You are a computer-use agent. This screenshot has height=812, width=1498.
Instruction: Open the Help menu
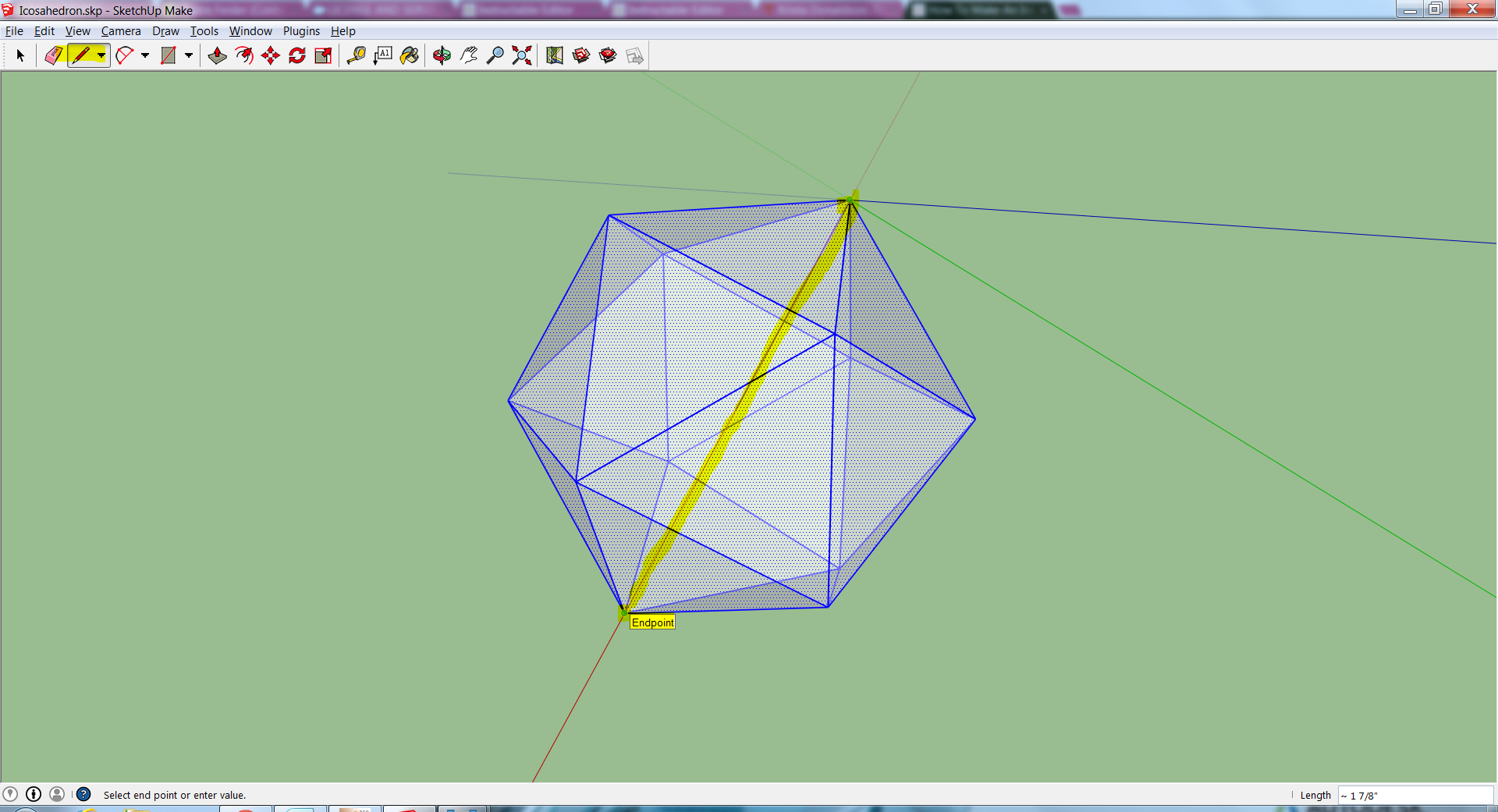tap(343, 31)
